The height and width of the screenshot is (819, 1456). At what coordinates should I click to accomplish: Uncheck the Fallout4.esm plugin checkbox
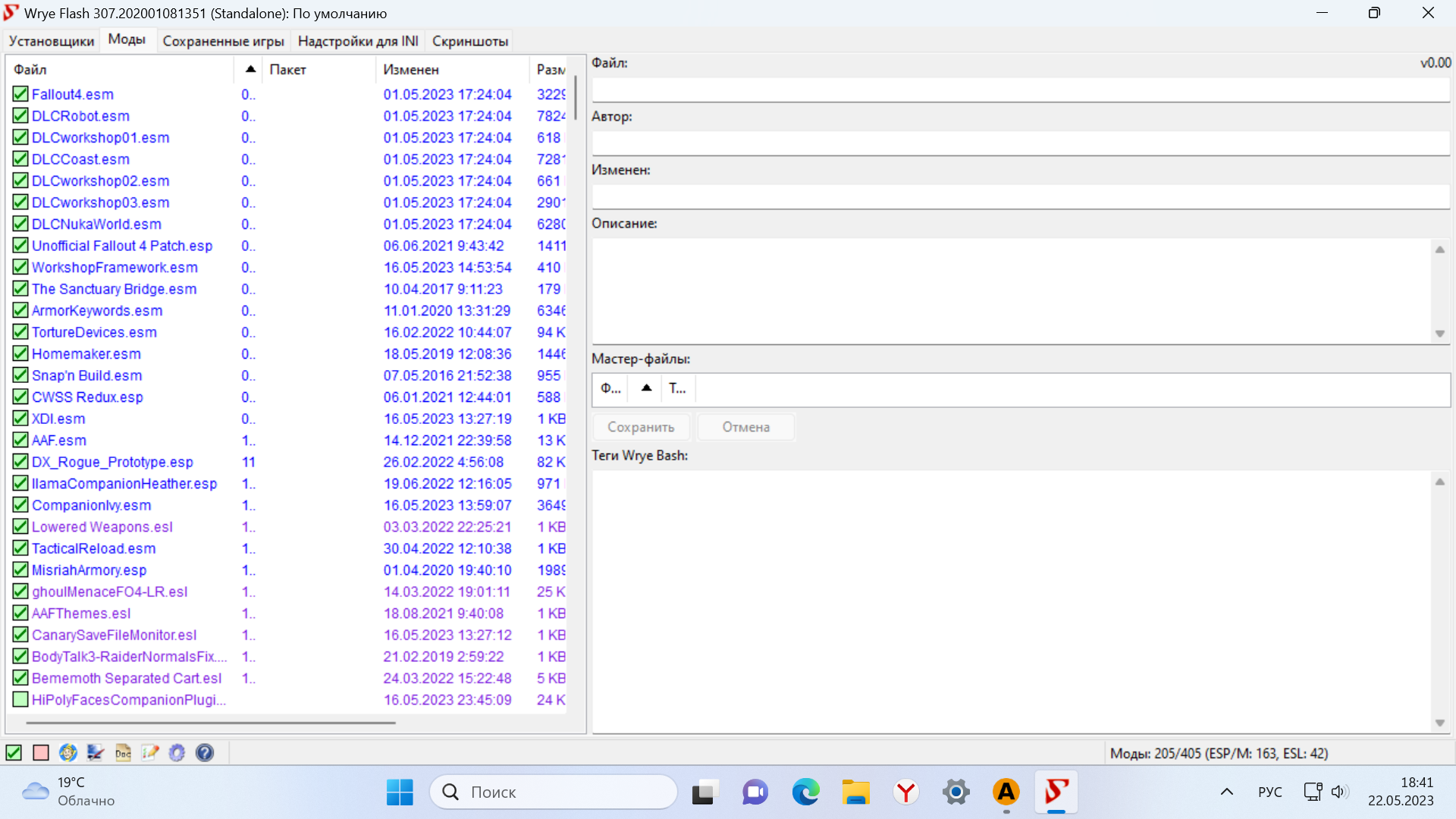[x=20, y=94]
